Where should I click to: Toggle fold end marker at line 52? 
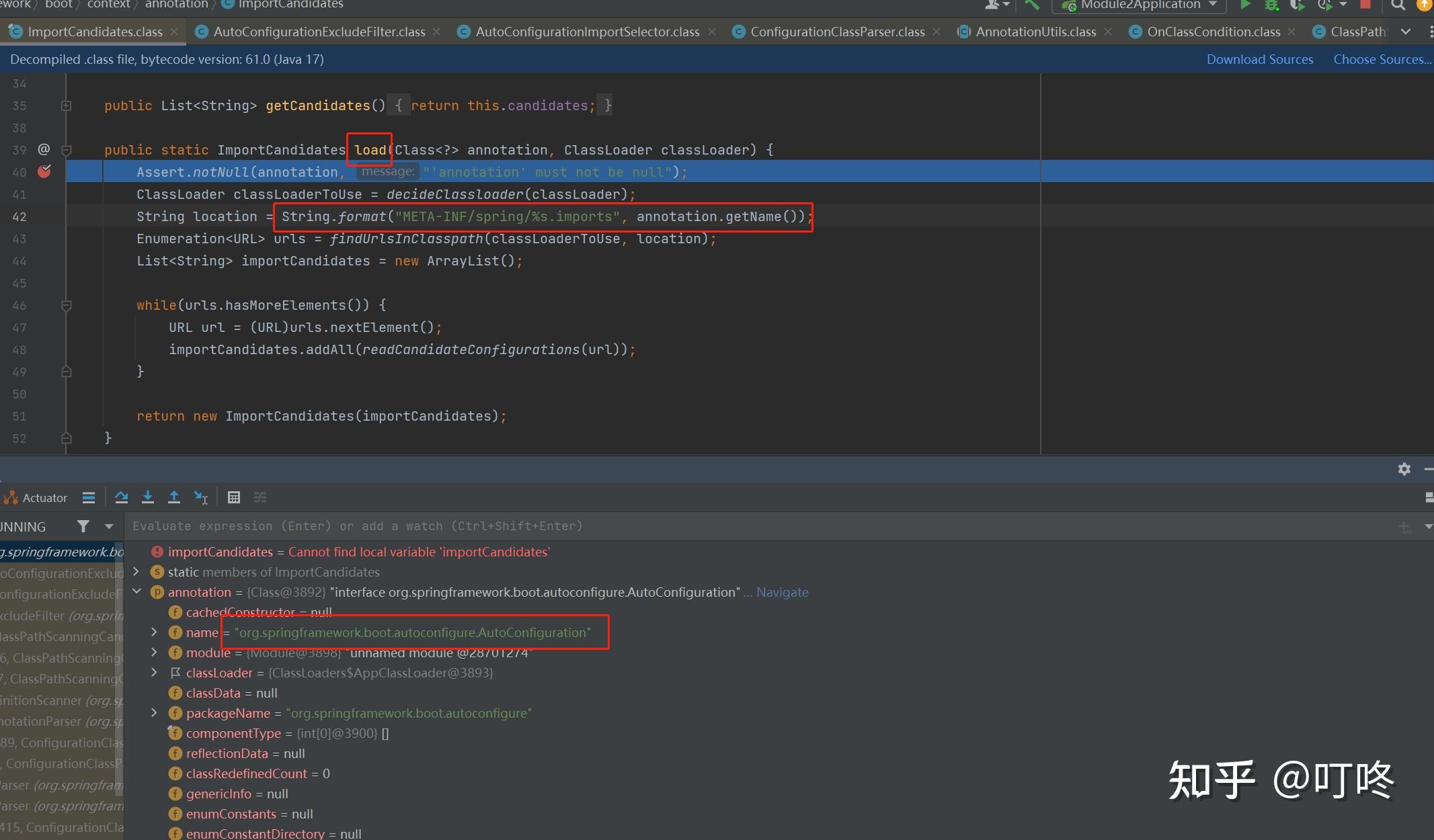point(66,438)
